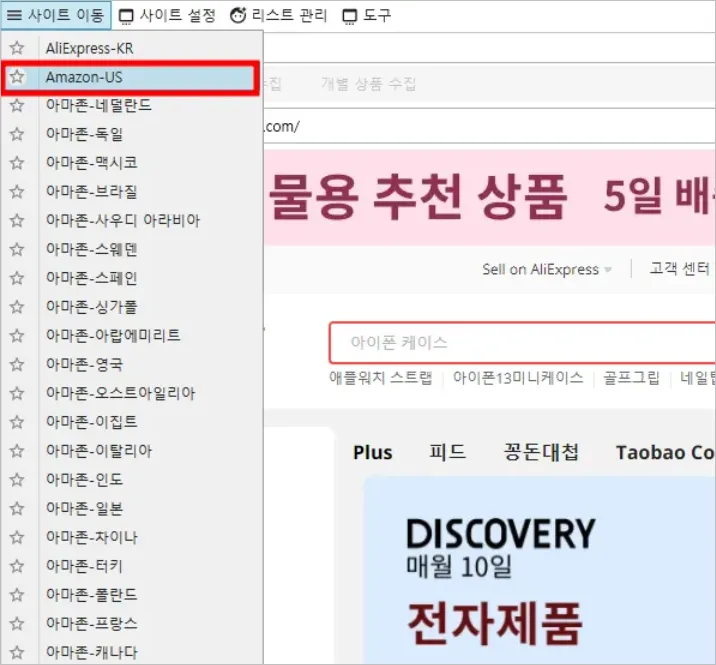This screenshot has height=665, width=716.
Task: Toggle favorite star for 아마존-이집트
Action: [x=17, y=422]
